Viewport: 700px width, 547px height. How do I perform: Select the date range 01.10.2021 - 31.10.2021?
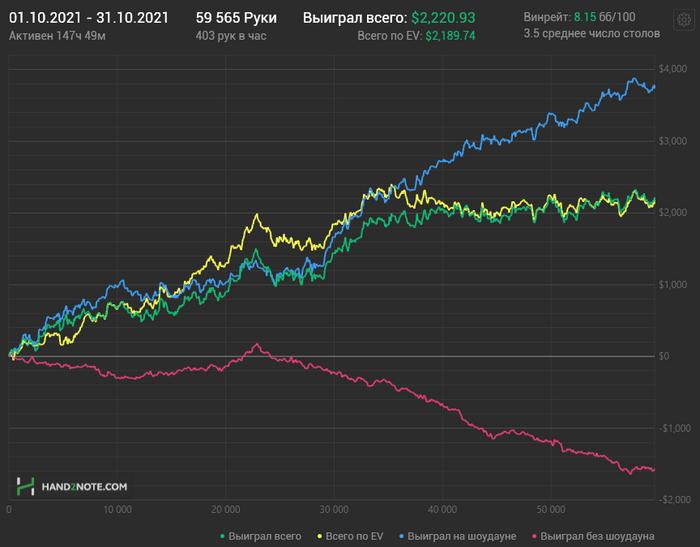pyautogui.click(x=89, y=18)
